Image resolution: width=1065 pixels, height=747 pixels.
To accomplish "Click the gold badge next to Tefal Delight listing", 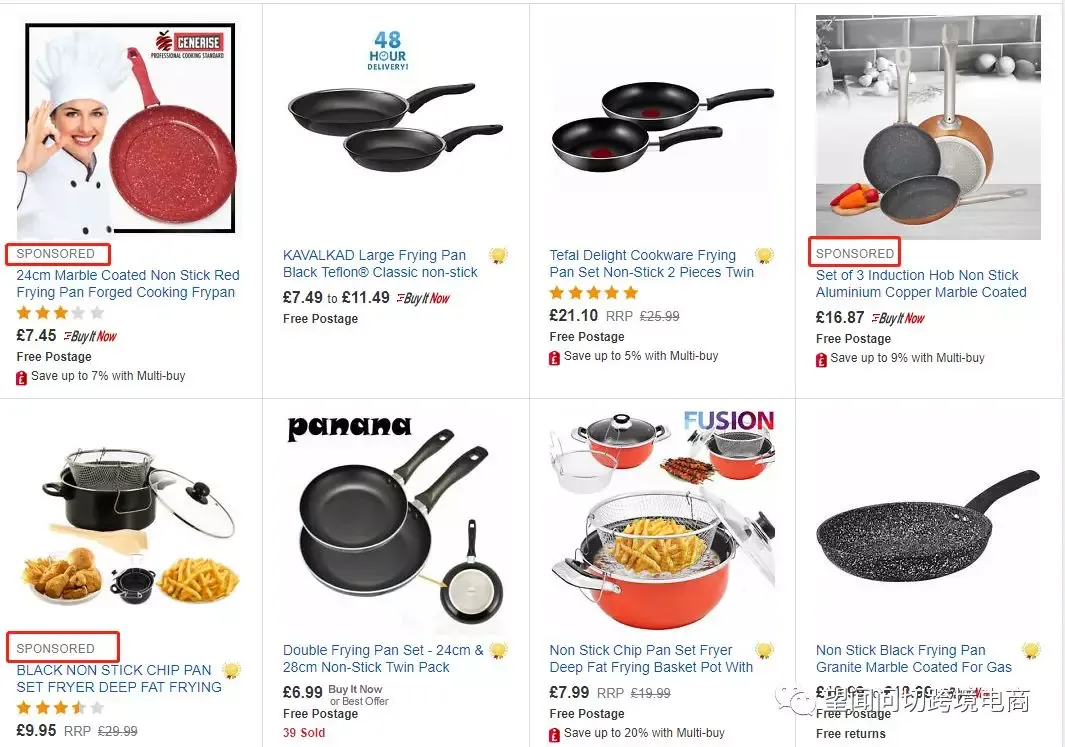I will [765, 255].
